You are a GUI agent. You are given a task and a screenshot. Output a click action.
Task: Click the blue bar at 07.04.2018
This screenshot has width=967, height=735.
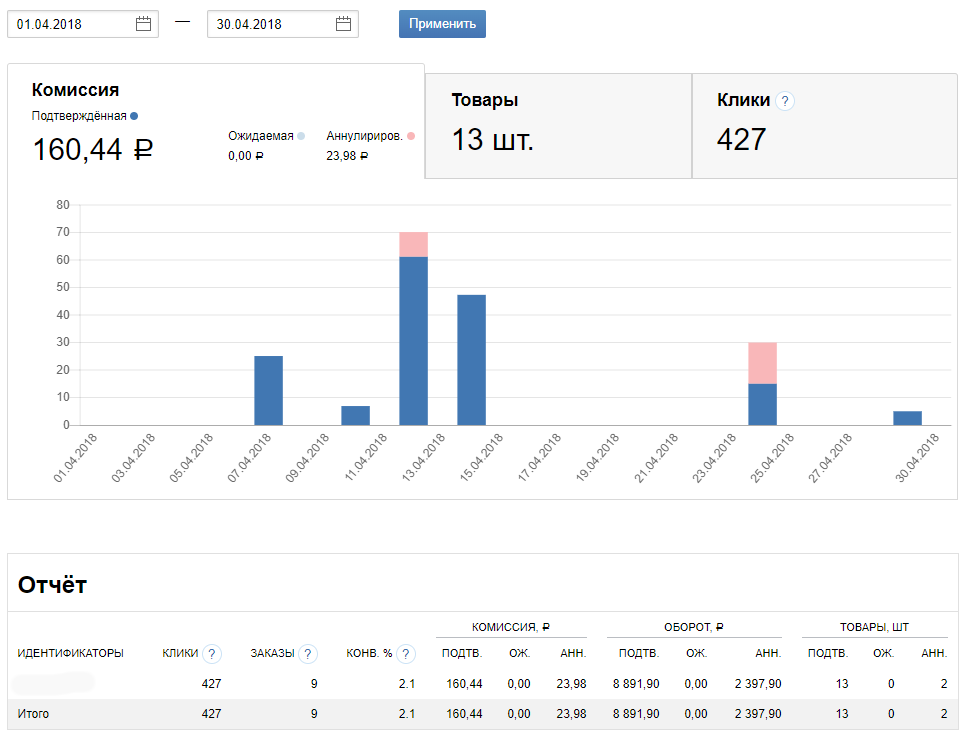click(268, 390)
